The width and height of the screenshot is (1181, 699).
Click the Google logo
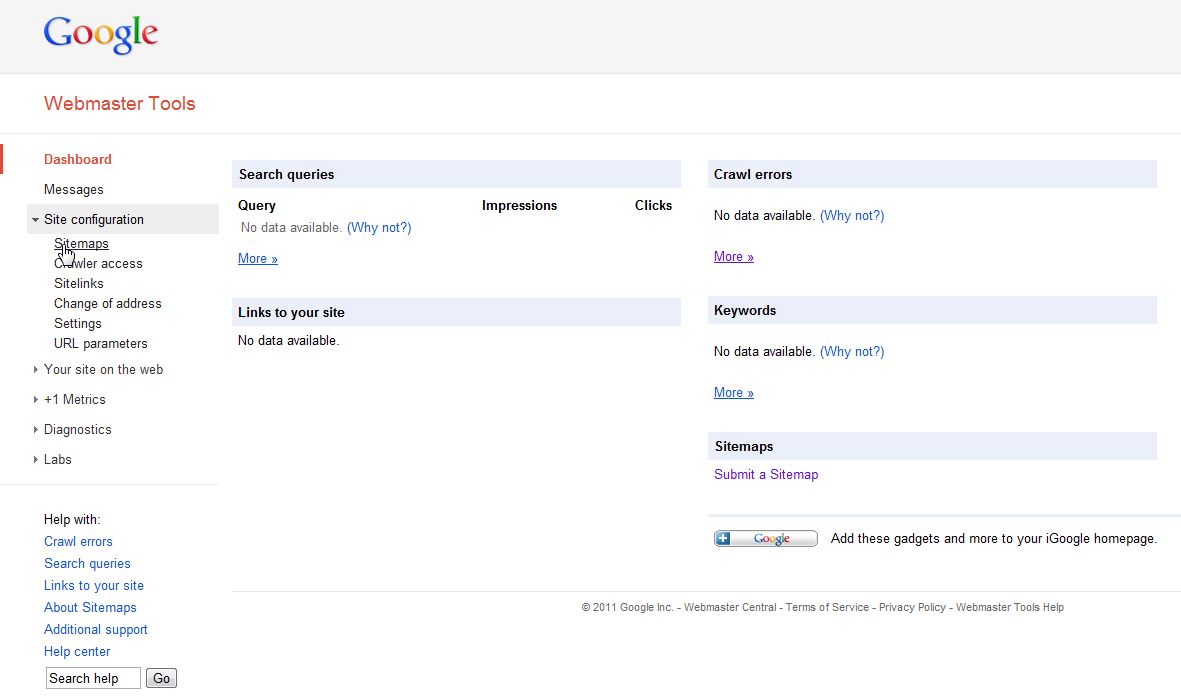click(101, 35)
